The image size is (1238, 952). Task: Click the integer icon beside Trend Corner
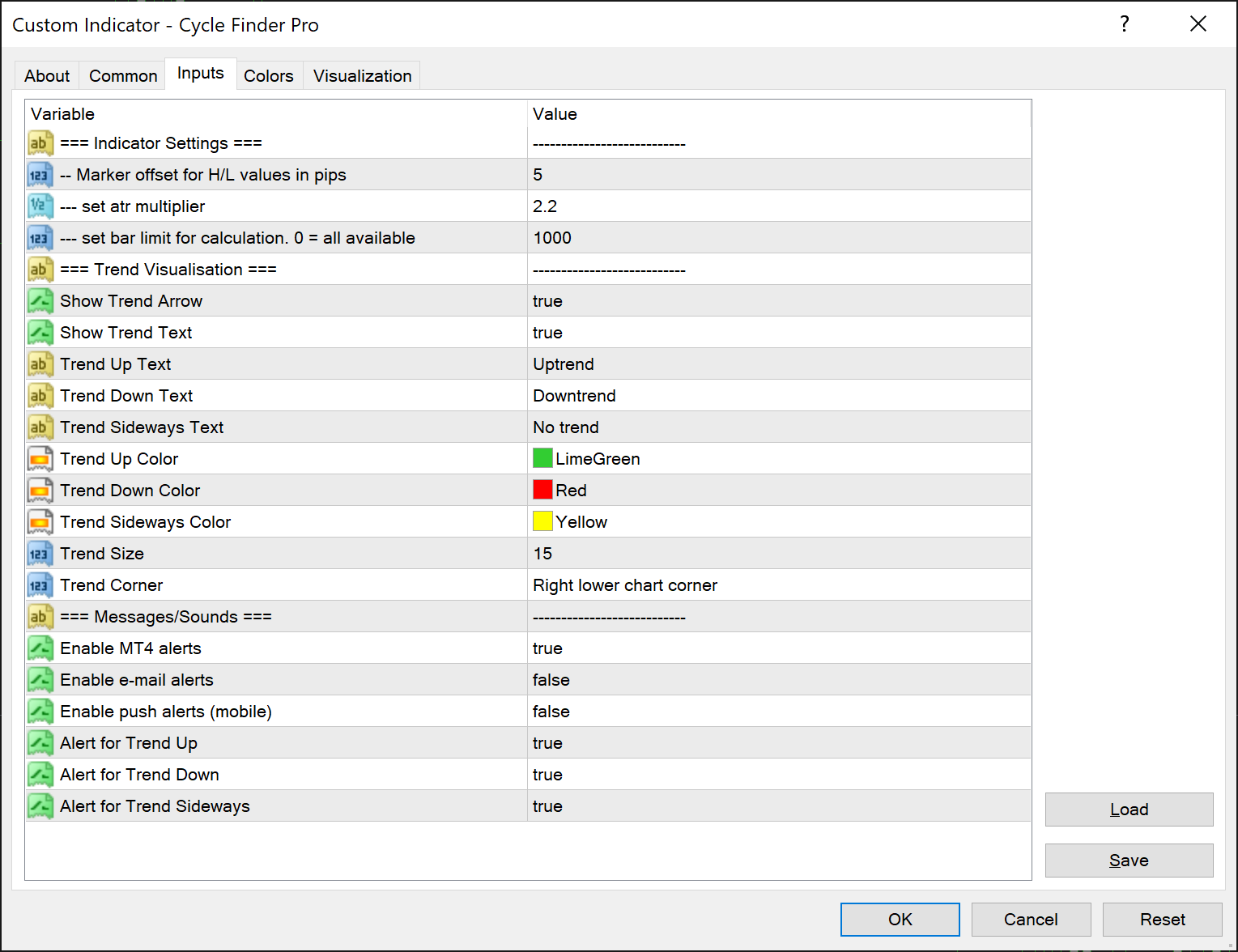coord(40,585)
